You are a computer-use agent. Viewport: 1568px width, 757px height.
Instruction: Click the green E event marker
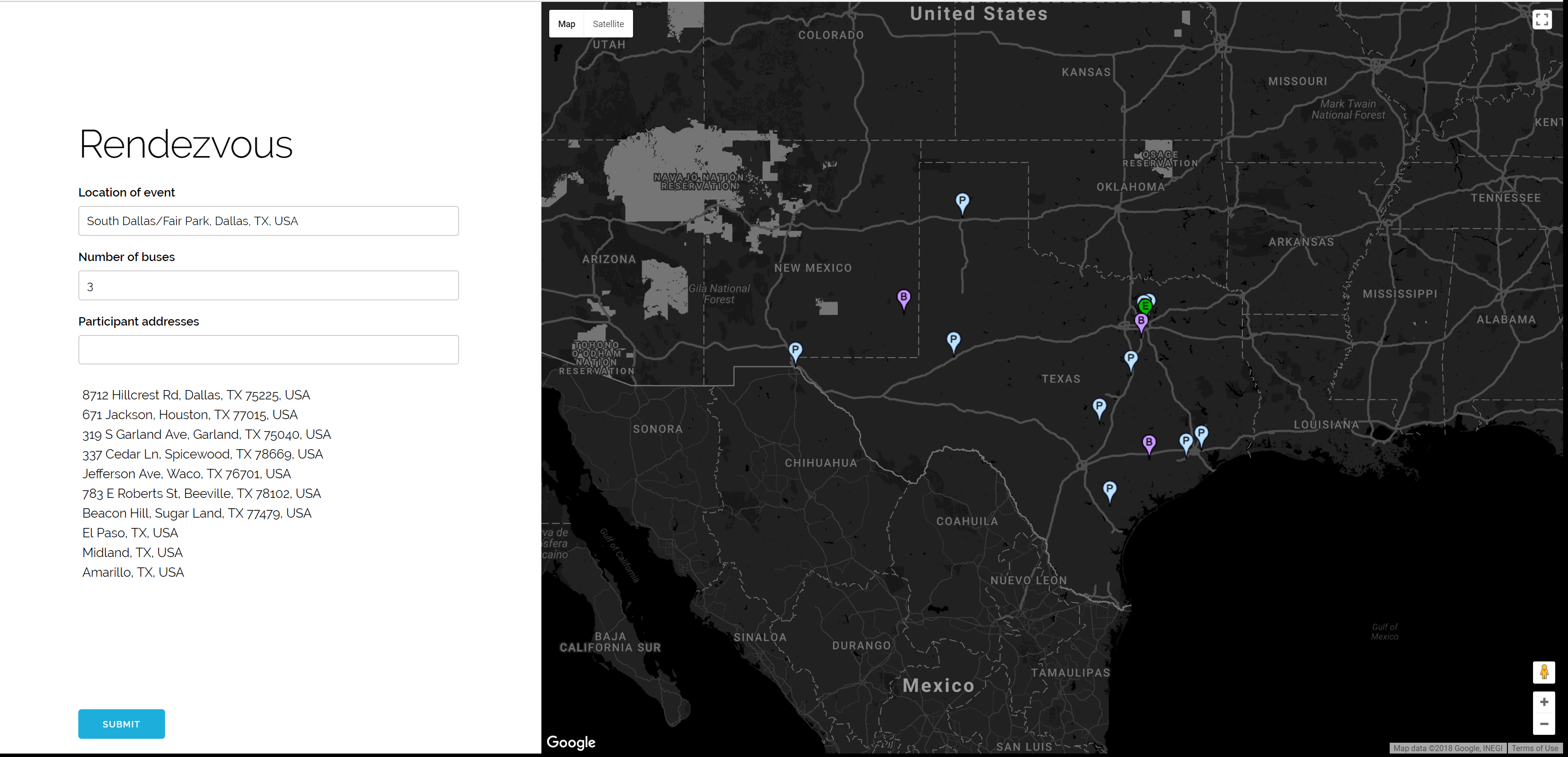pos(1145,306)
